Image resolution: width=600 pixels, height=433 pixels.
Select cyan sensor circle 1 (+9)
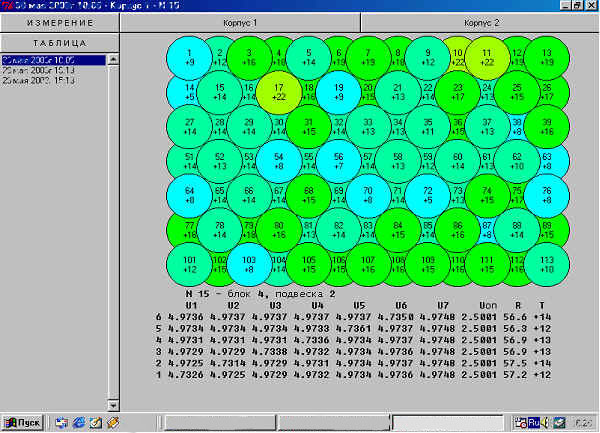point(189,58)
